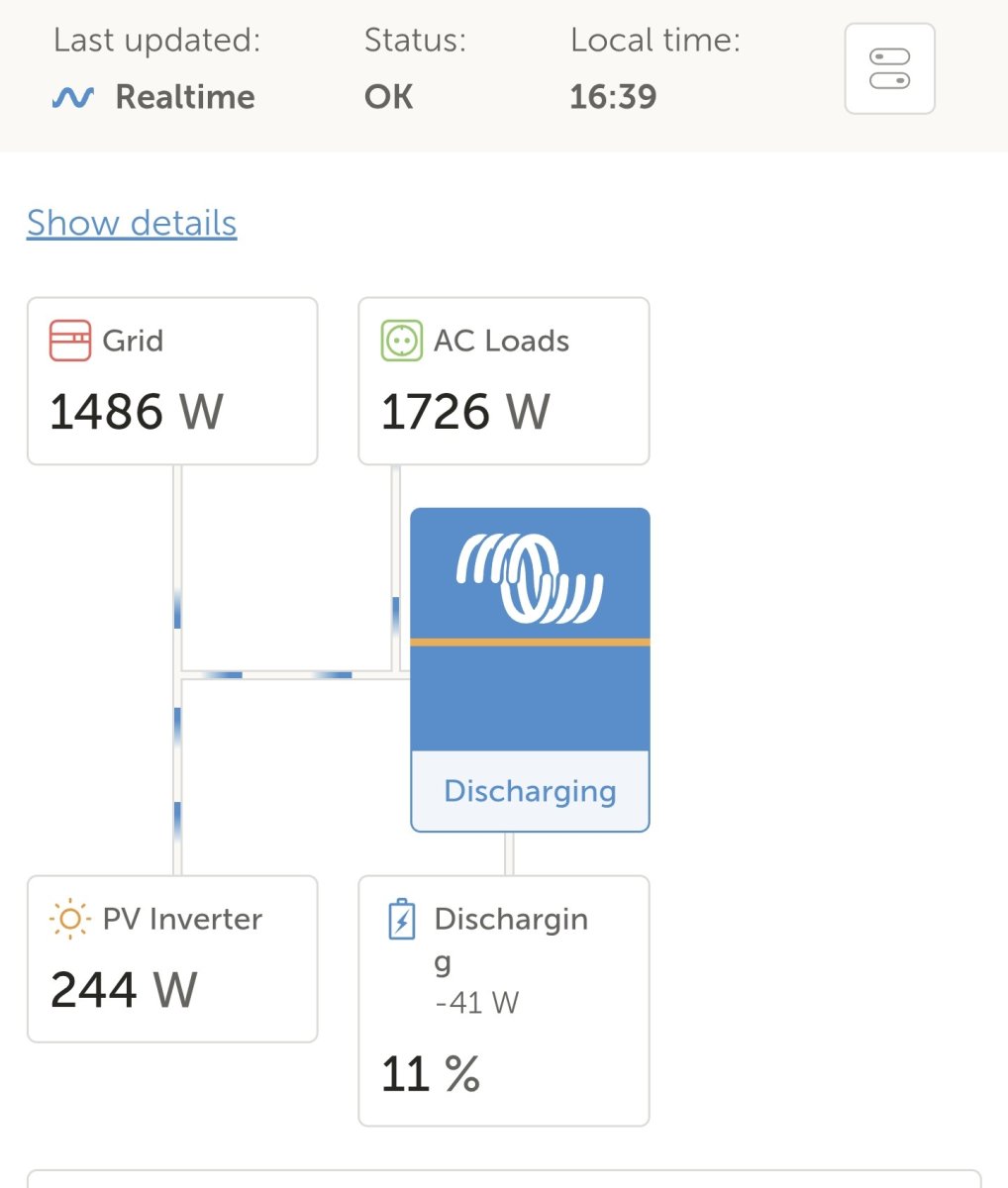Image resolution: width=1008 pixels, height=1188 pixels.
Task: Select the PV Inverter 244 W card
Action: 172,958
